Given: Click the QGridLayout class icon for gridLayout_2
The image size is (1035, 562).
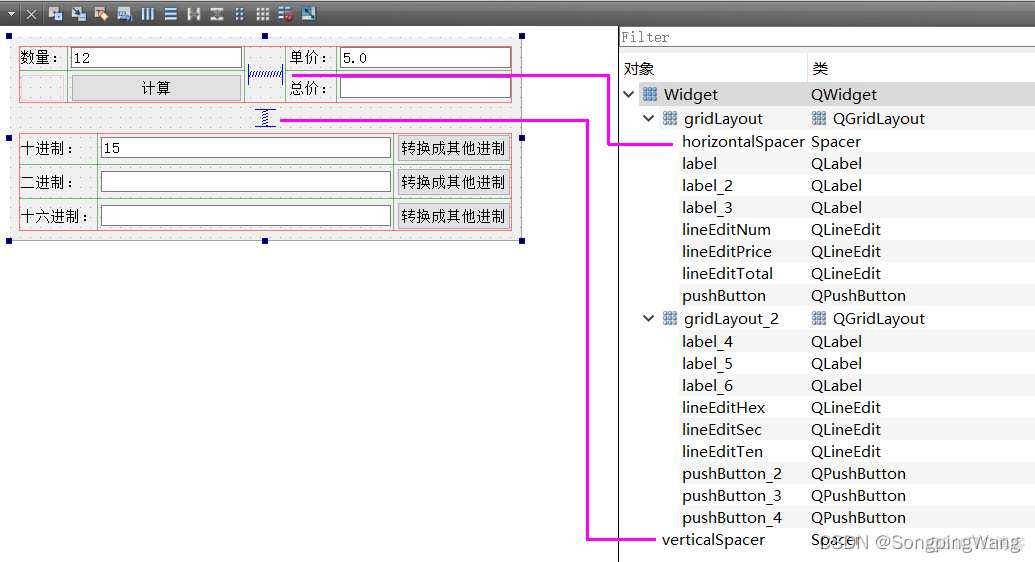Looking at the screenshot, I should pyautogui.click(x=819, y=318).
